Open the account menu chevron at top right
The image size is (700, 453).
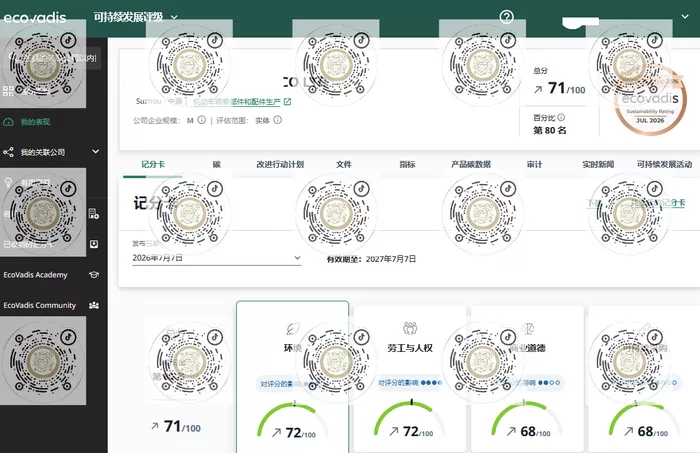(685, 17)
